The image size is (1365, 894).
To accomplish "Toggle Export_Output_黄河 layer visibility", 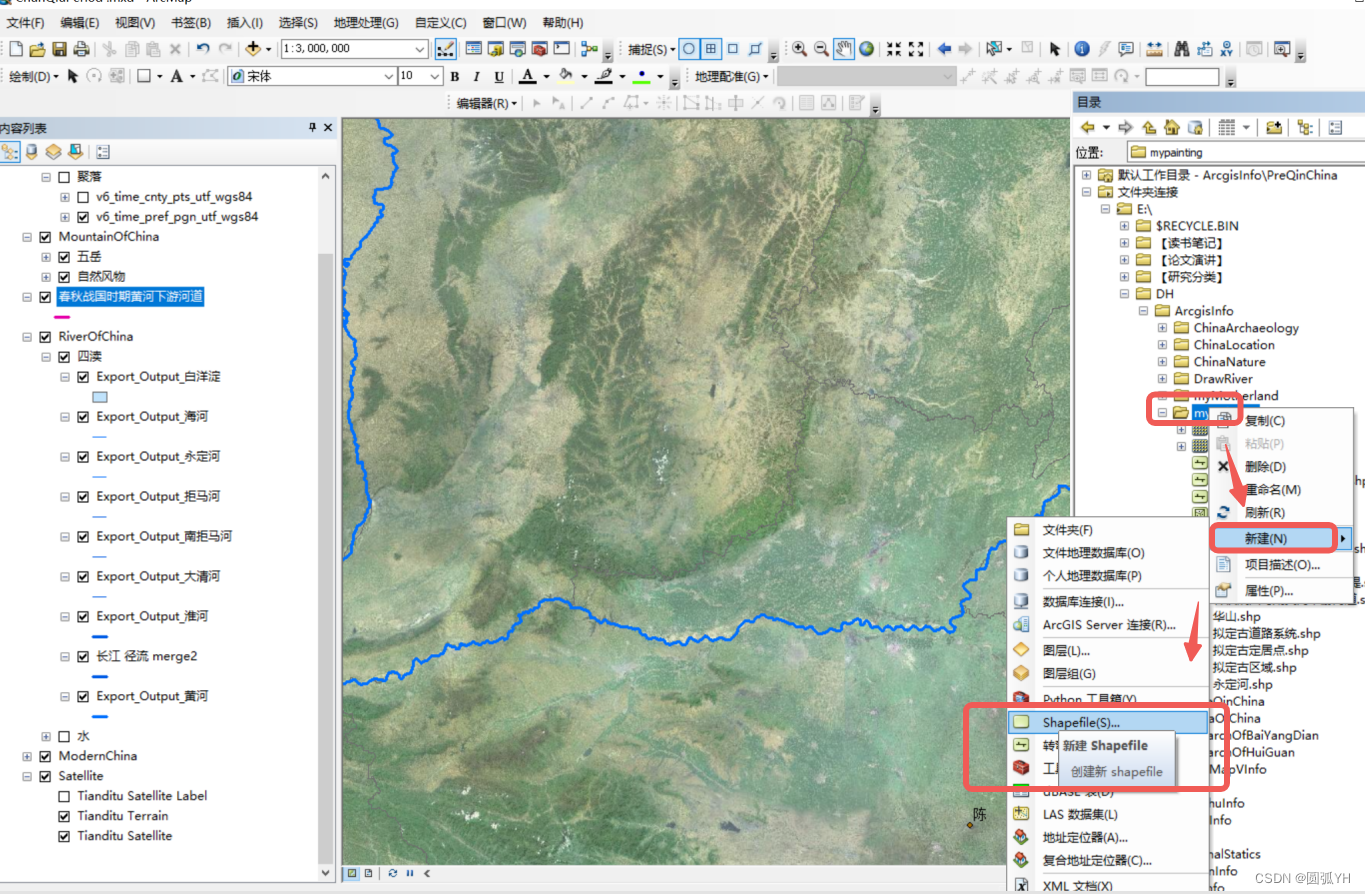I will (83, 697).
